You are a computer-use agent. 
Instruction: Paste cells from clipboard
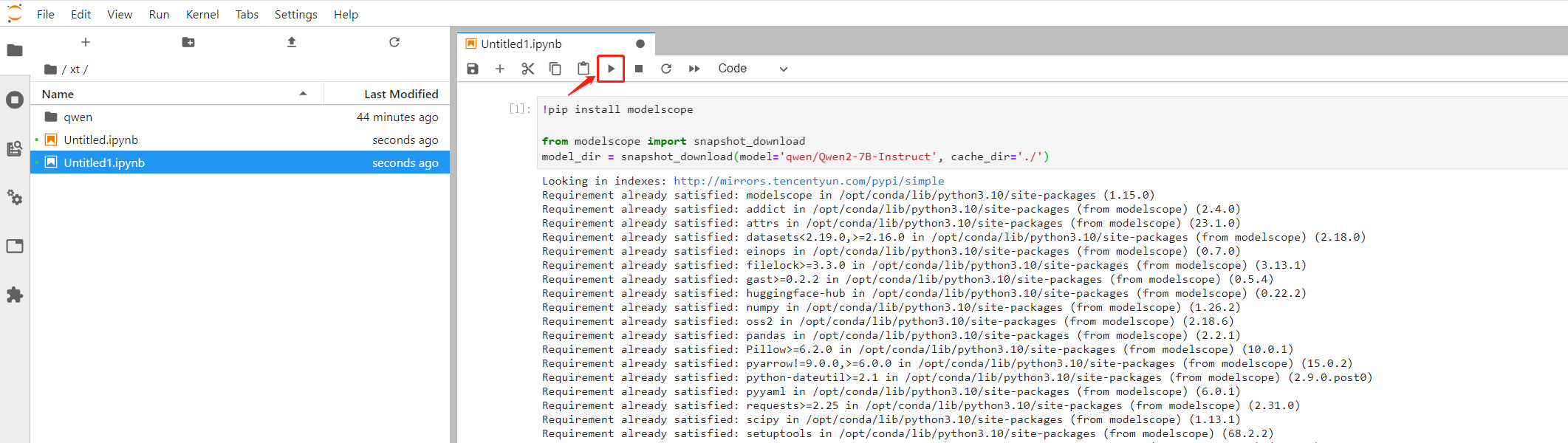(583, 69)
